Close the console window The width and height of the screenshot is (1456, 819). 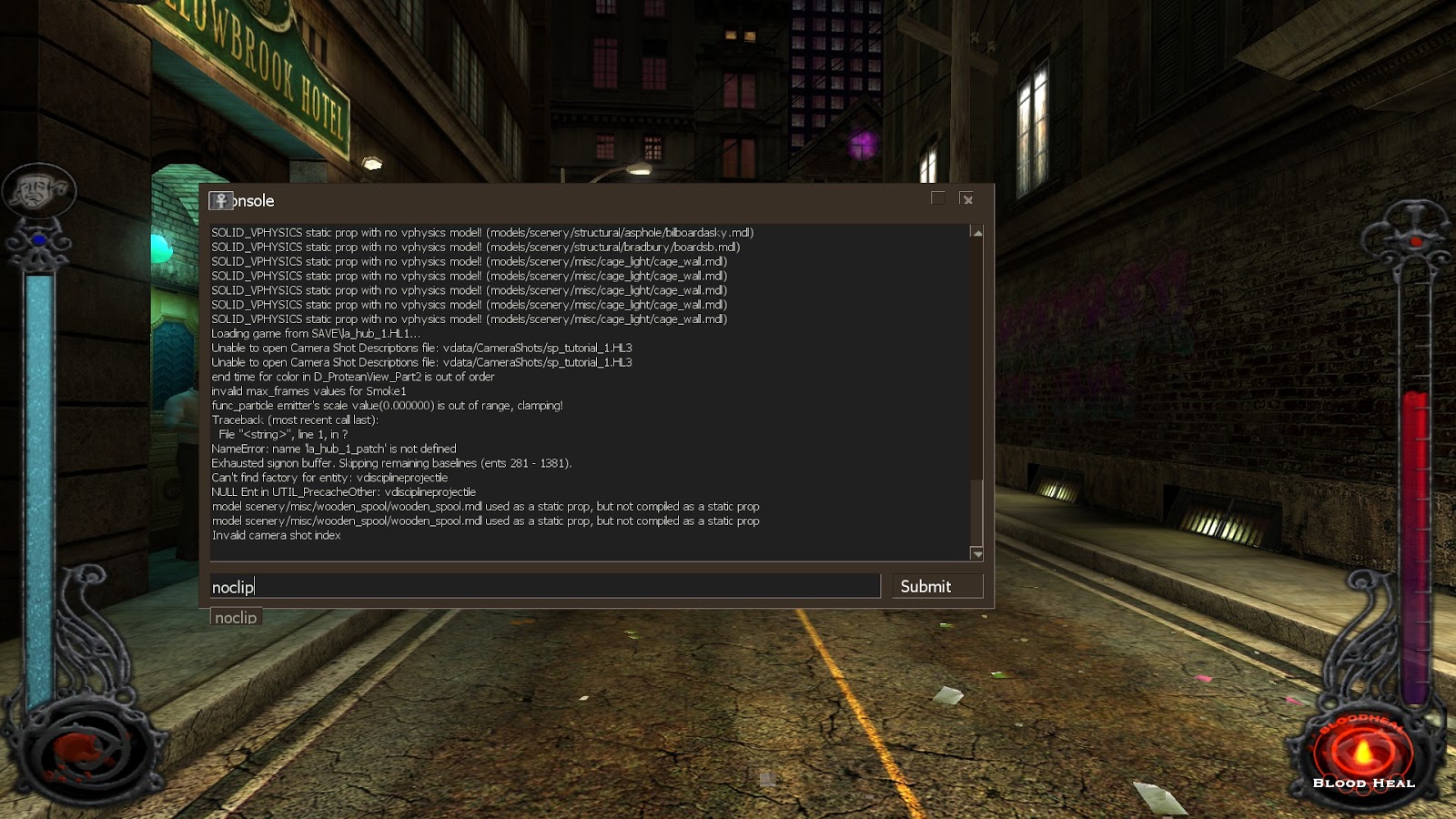(x=966, y=199)
